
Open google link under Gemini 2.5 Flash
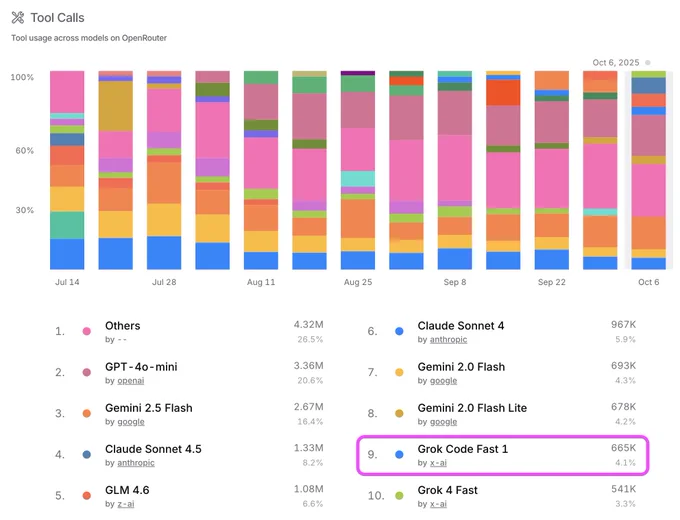click(x=131, y=422)
